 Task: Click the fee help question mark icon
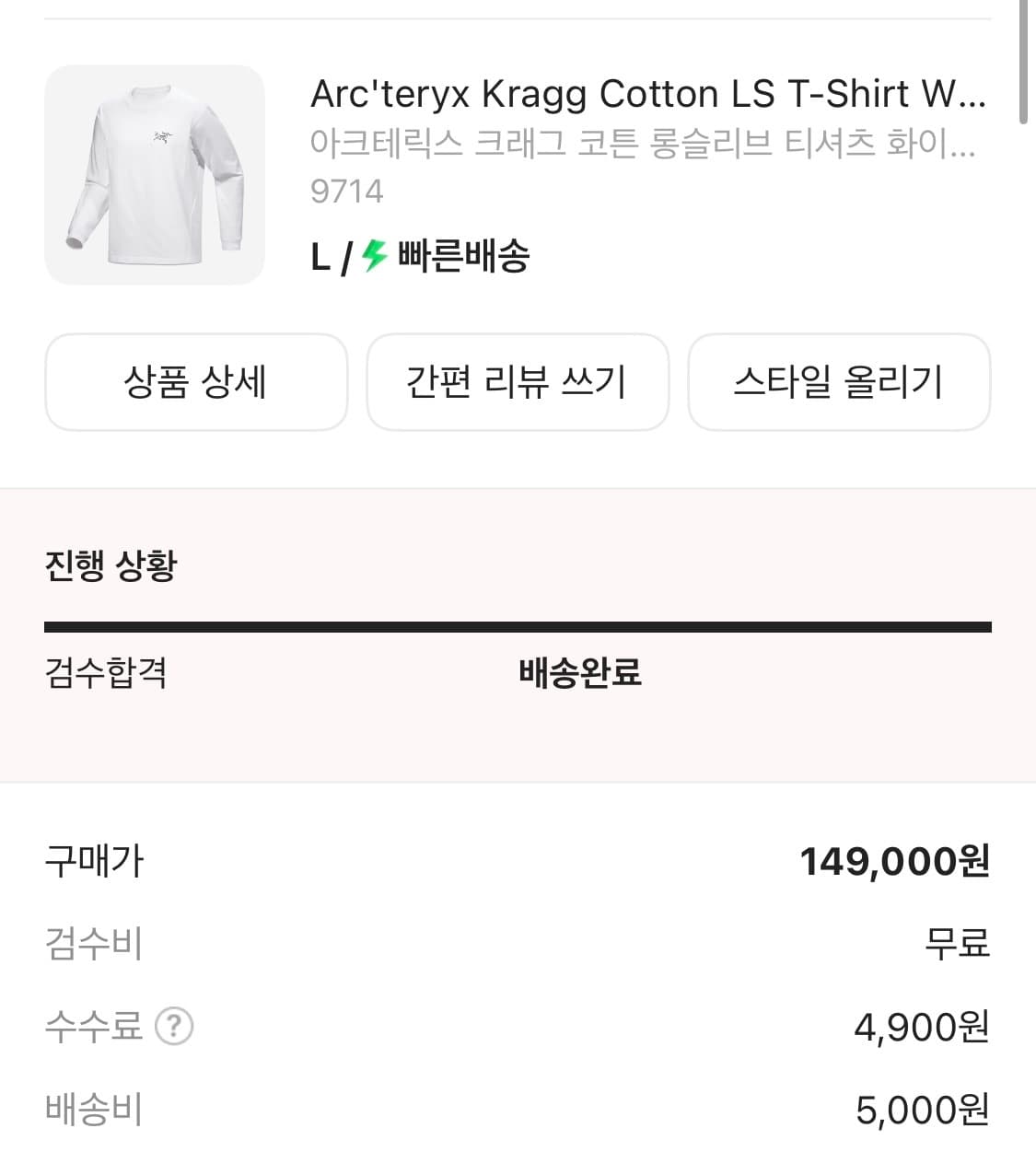tap(174, 1026)
